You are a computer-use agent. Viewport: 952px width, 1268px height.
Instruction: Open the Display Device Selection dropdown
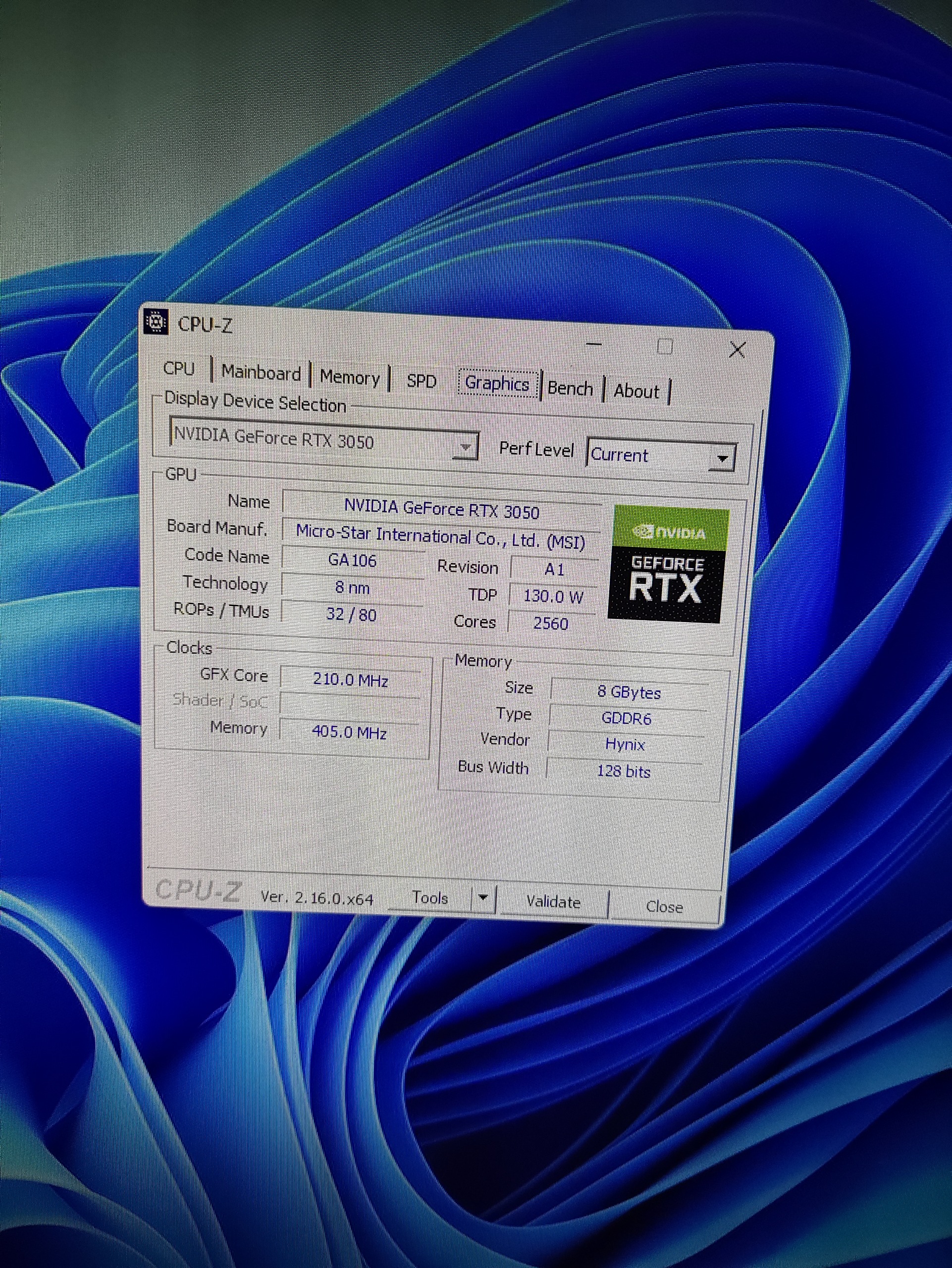pyautogui.click(x=466, y=447)
